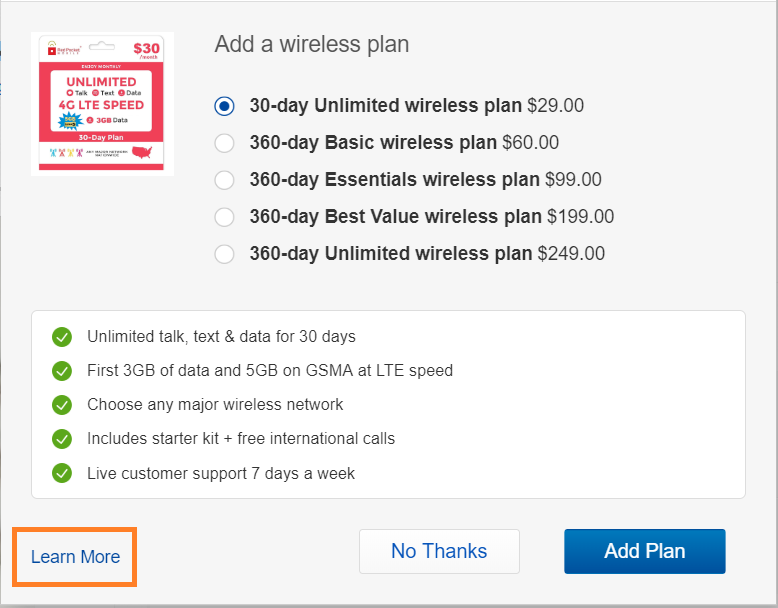Select the 360-day Essentials plan radio button
This screenshot has width=778, height=608.
(224, 180)
